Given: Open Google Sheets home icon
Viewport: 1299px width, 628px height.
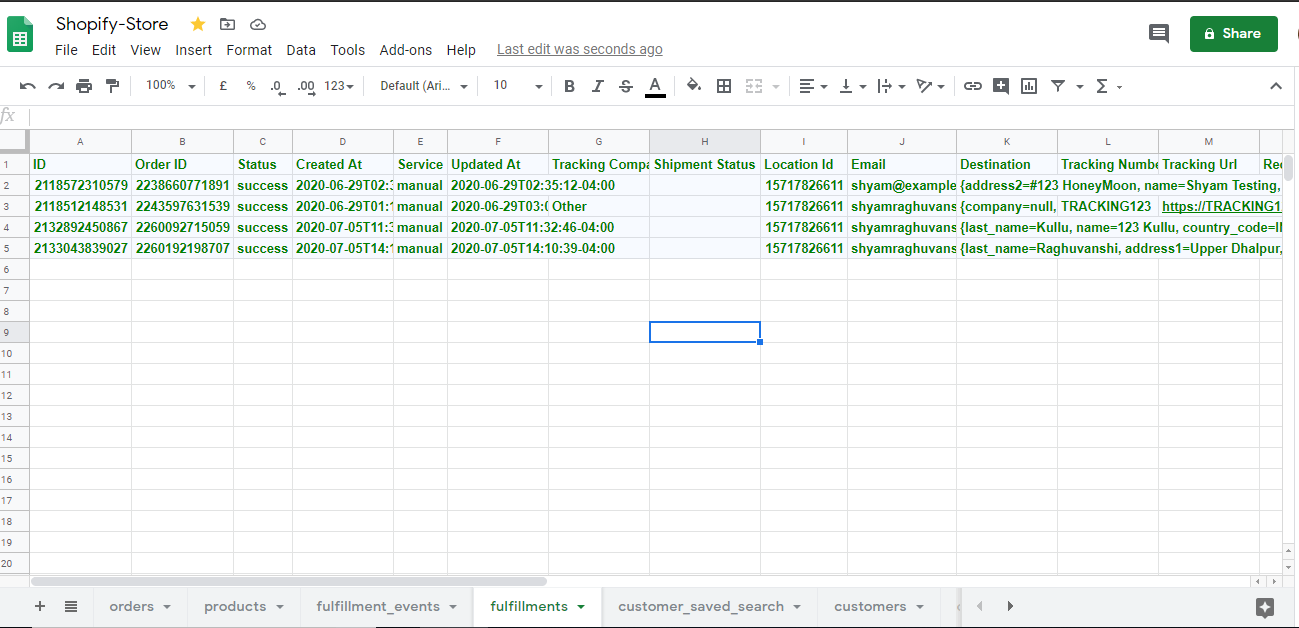Looking at the screenshot, I should [x=21, y=34].
